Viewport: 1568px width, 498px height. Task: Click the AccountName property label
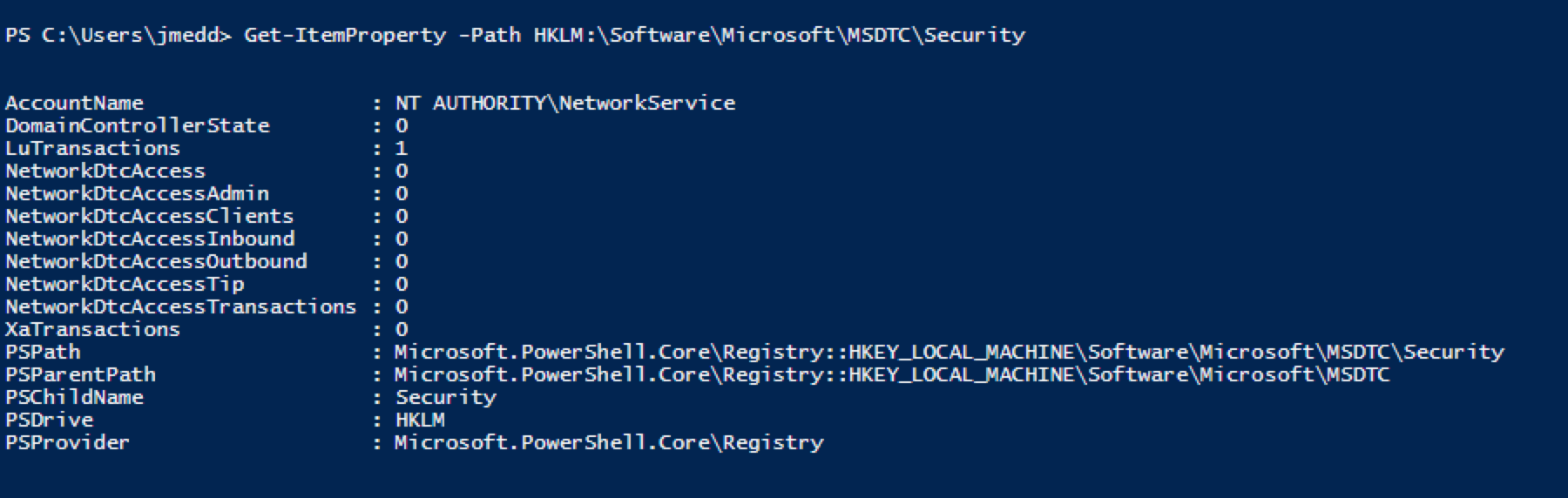[x=75, y=103]
